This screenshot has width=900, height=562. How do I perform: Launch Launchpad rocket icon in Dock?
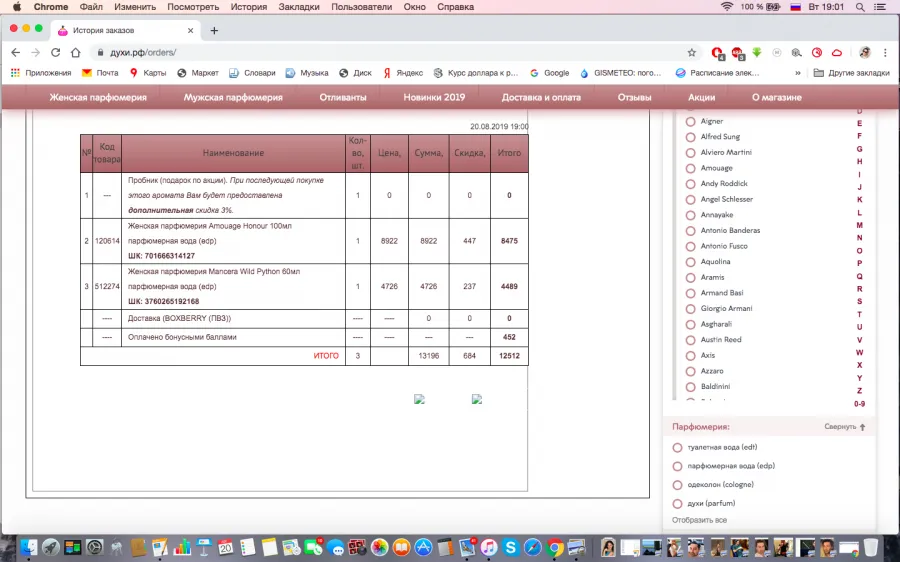[51, 547]
